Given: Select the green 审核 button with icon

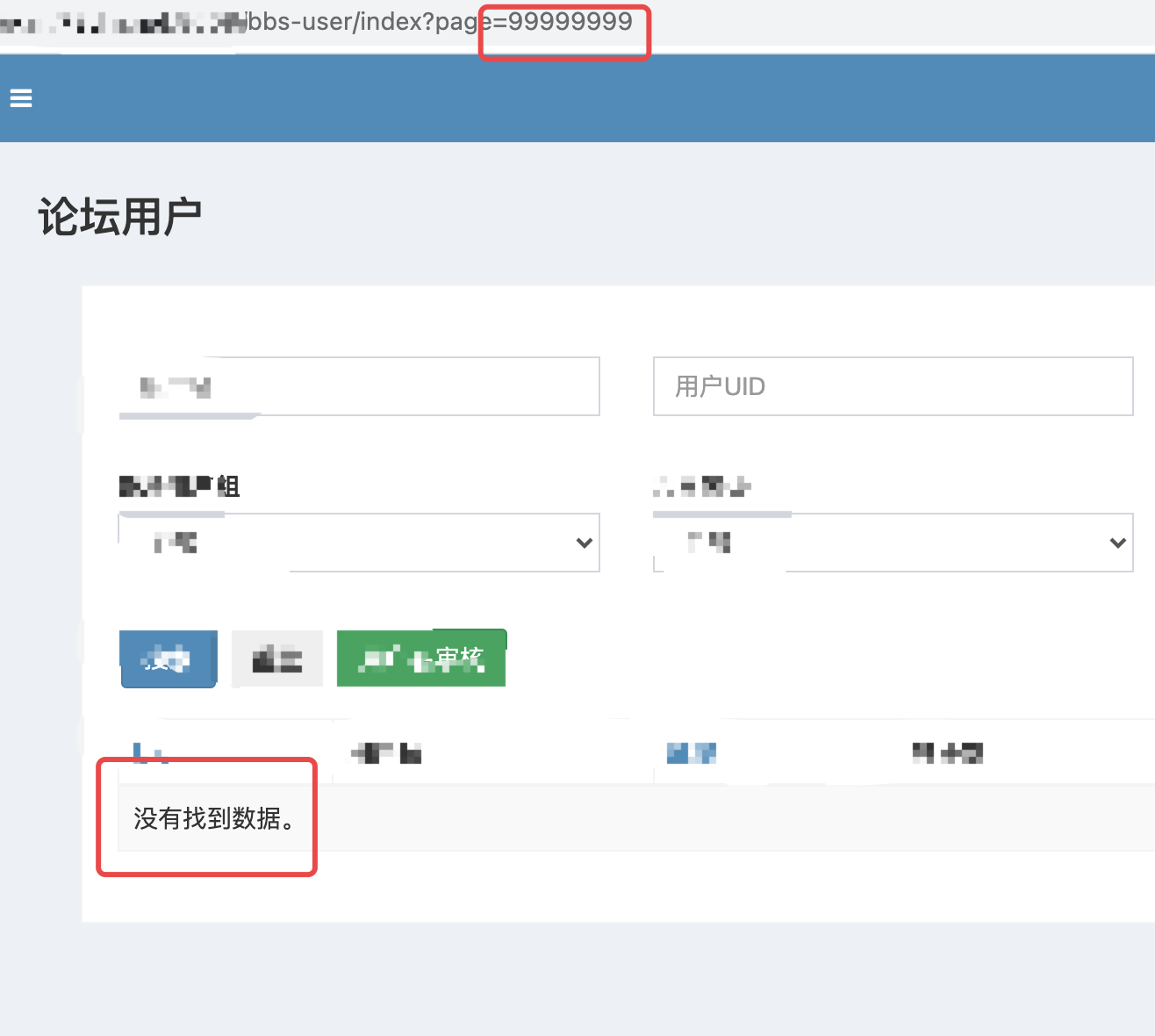Looking at the screenshot, I should [x=420, y=658].
